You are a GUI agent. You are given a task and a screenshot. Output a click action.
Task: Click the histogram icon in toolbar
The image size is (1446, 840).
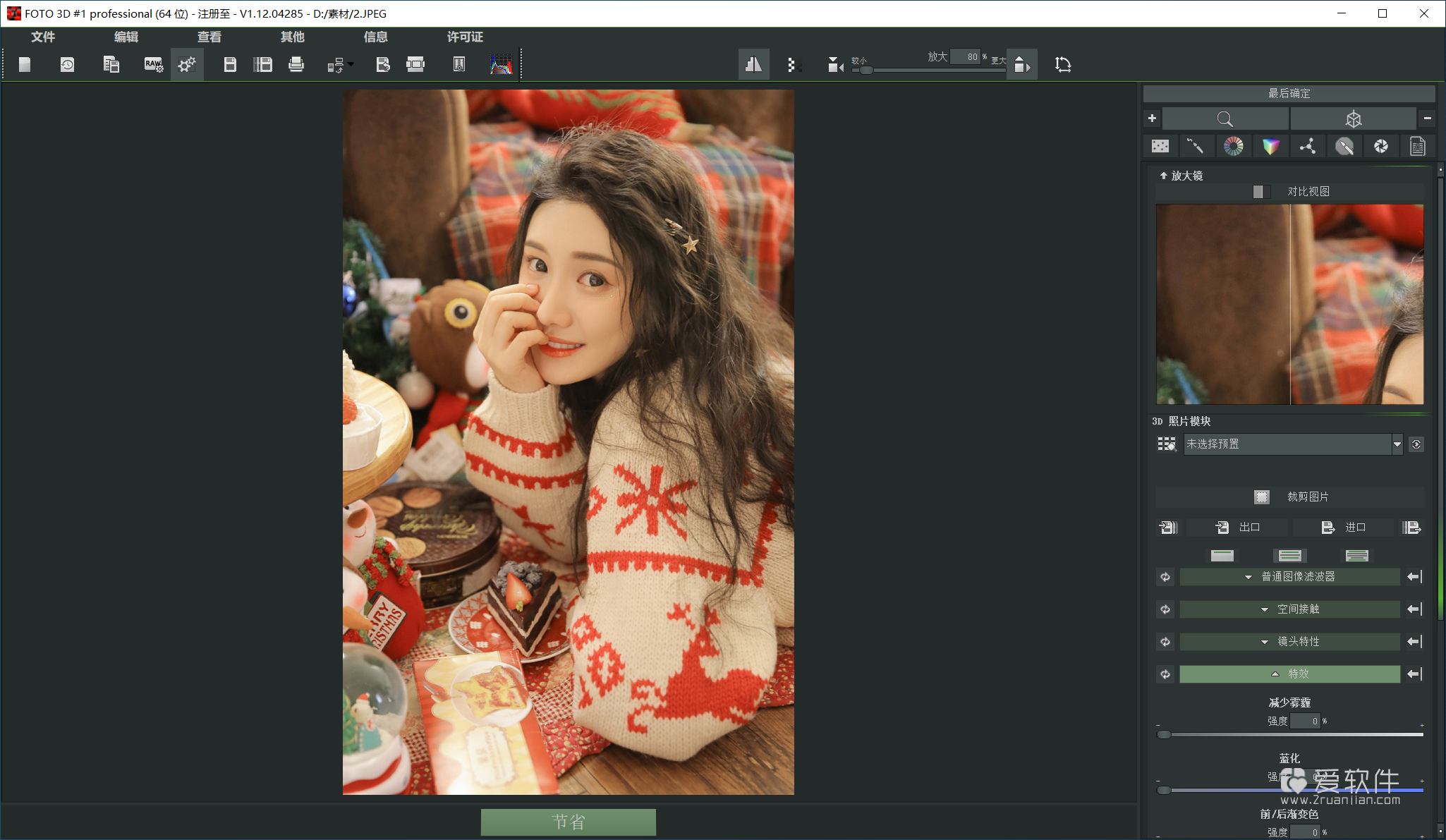pos(501,65)
